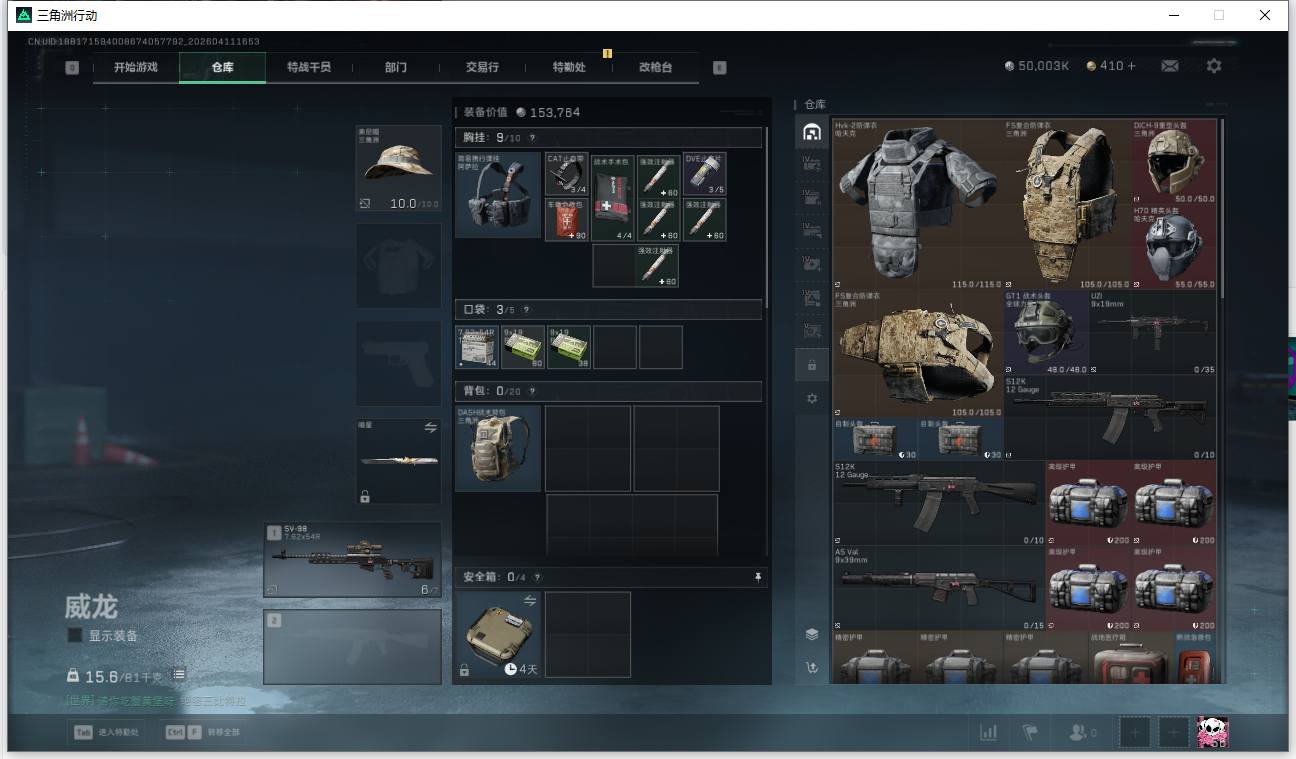Image resolution: width=1296 pixels, height=759 pixels.
Task: Click the stacked layers icon in warehouse sidebar
Action: pos(811,634)
